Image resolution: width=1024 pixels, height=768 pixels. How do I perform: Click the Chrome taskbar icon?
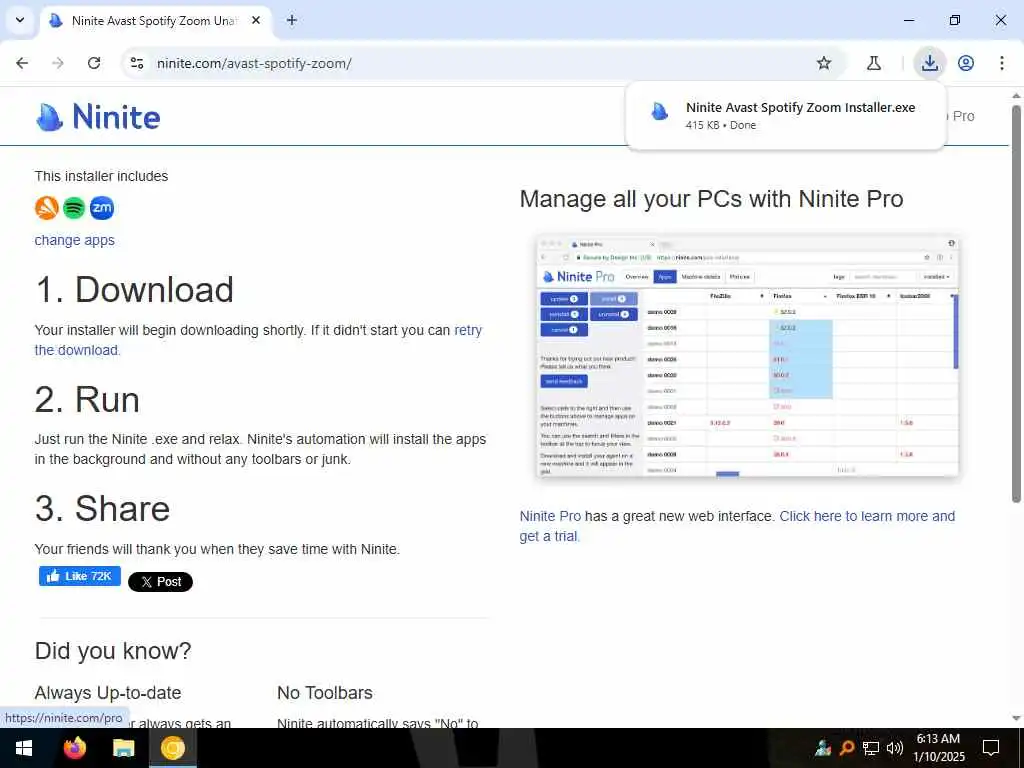tap(173, 748)
